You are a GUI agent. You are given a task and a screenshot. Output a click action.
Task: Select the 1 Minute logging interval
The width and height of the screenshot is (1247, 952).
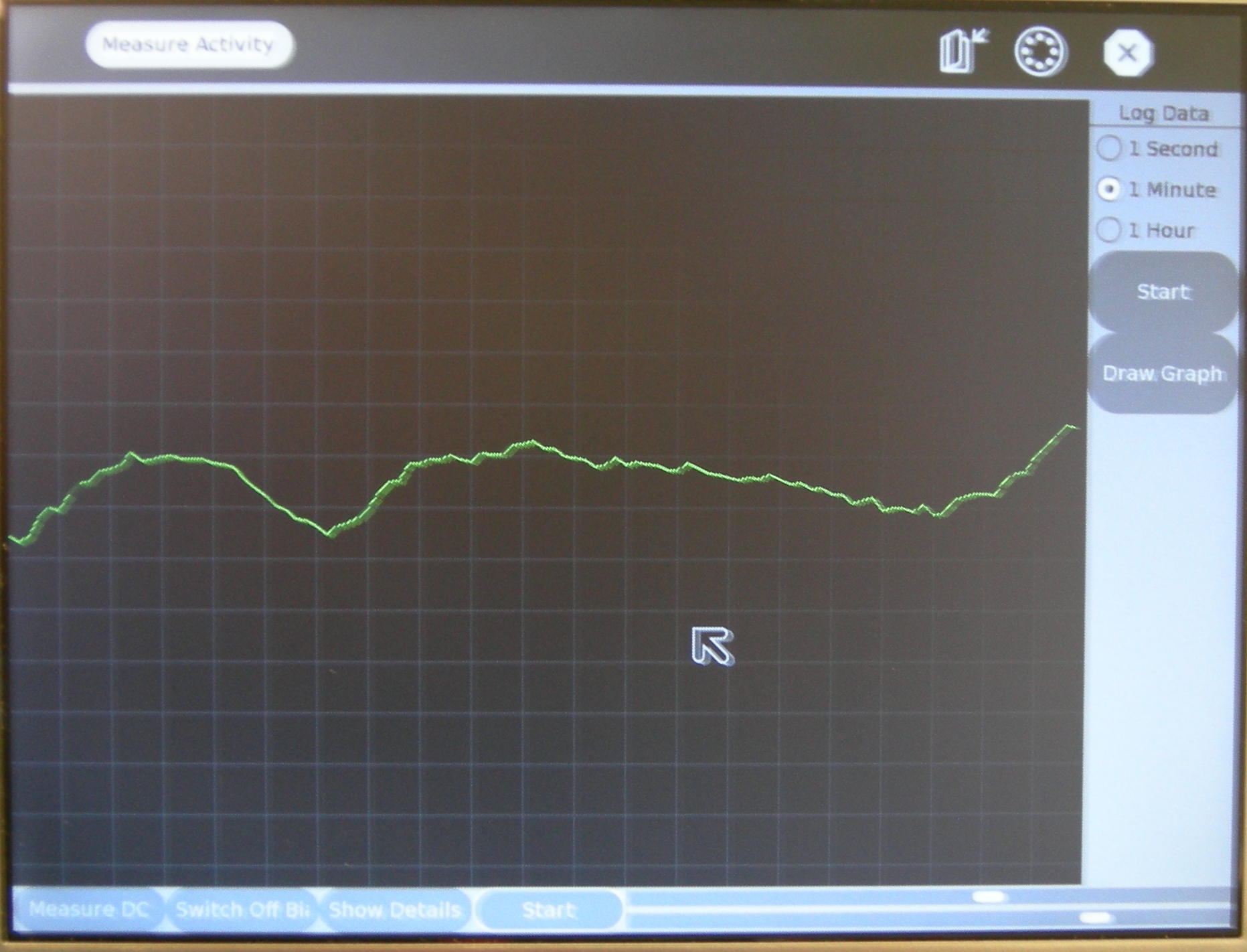(1109, 189)
